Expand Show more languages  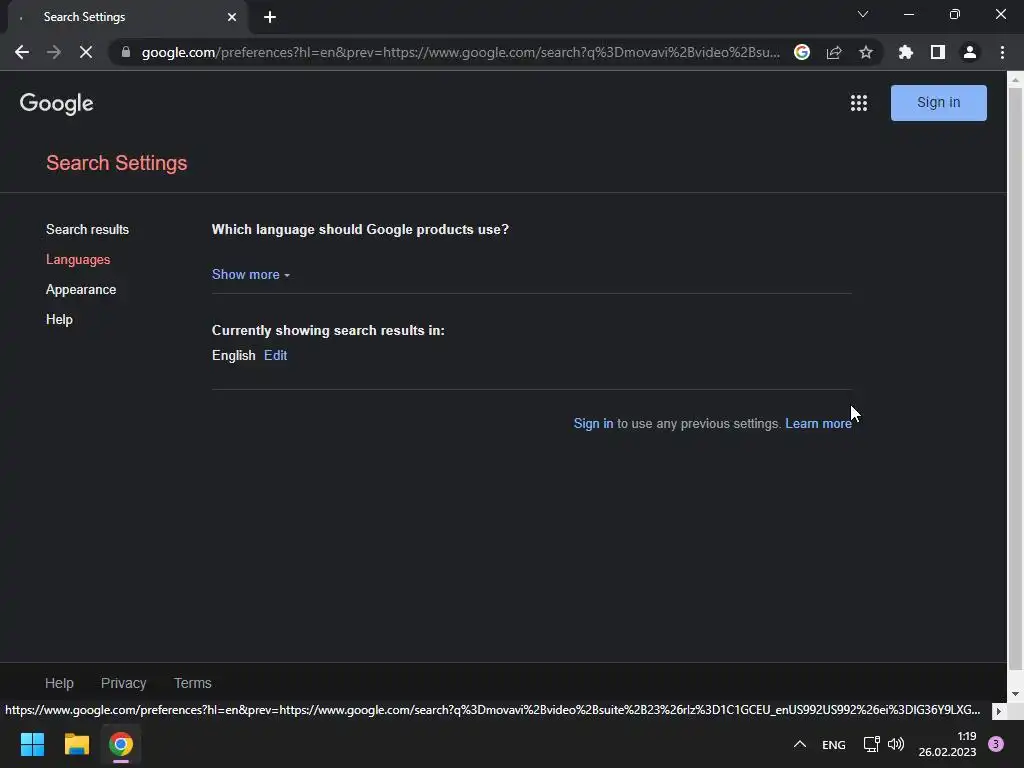coord(251,274)
